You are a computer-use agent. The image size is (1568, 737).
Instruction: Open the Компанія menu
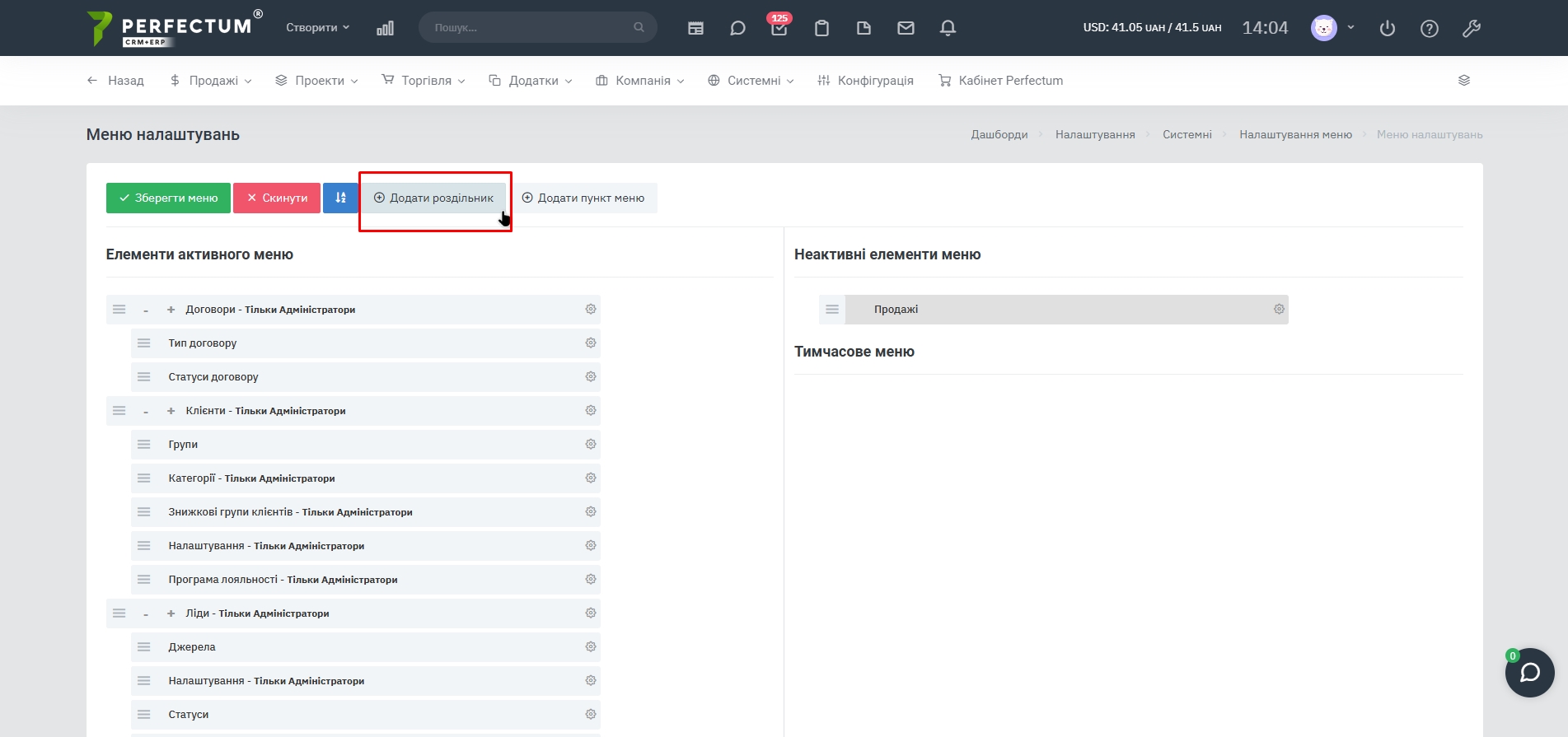tap(640, 81)
